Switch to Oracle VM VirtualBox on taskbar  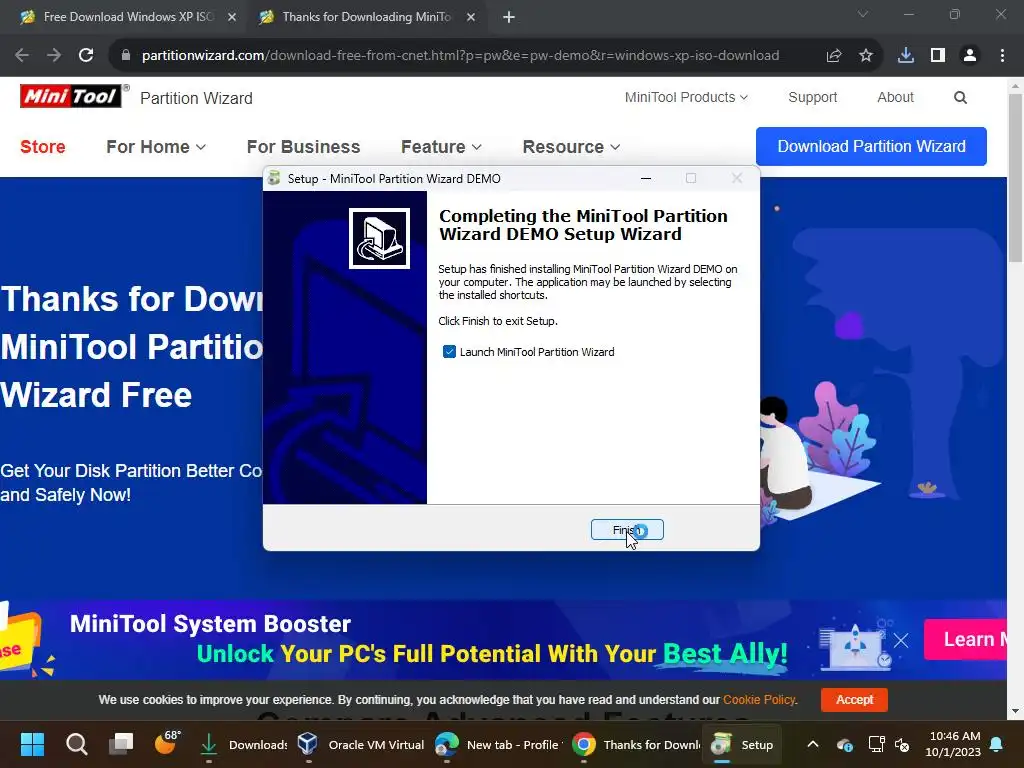[x=360, y=744]
